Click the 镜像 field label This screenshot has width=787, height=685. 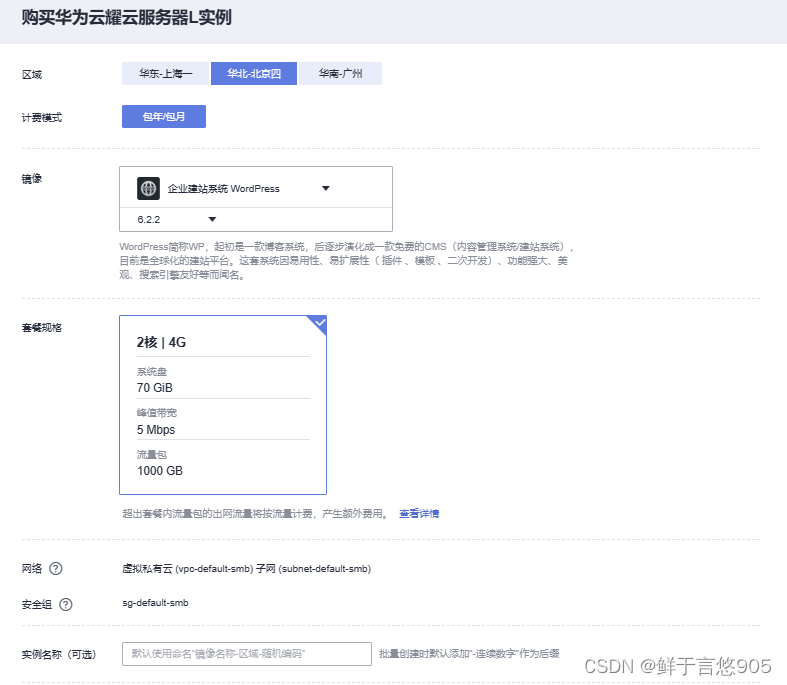click(32, 178)
